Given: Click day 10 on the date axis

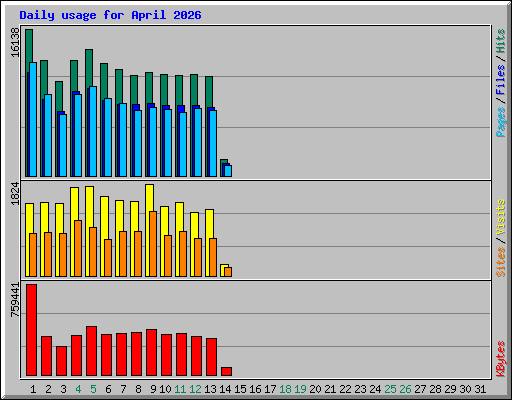Looking at the screenshot, I should pos(165,389).
